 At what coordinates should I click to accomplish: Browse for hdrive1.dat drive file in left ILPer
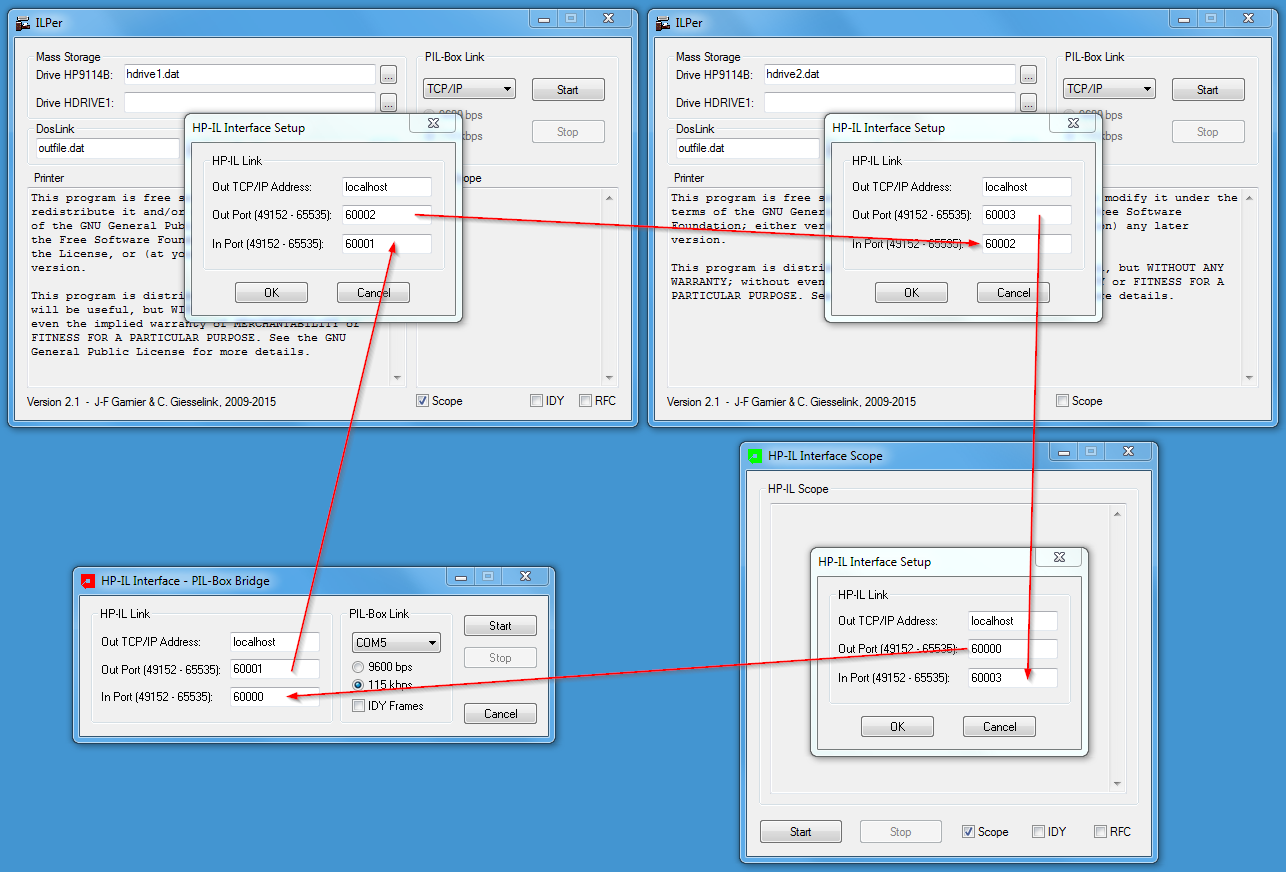388,75
